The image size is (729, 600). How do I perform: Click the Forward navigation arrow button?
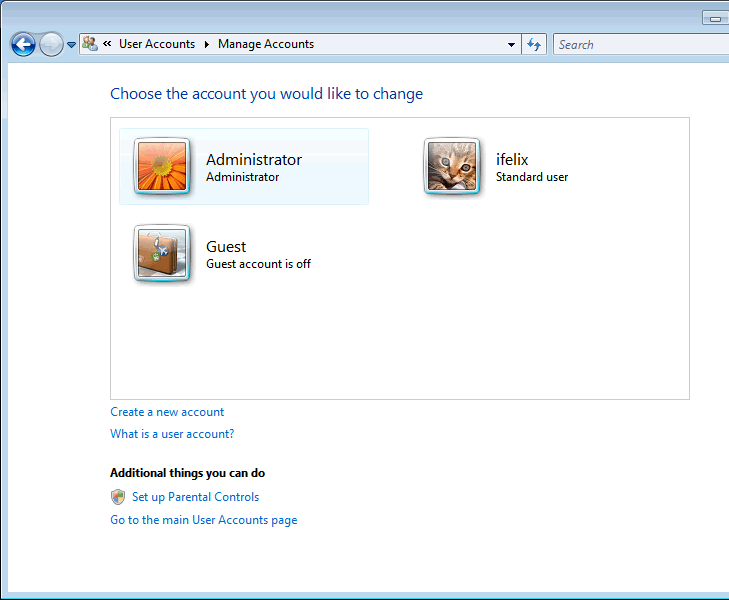point(51,44)
